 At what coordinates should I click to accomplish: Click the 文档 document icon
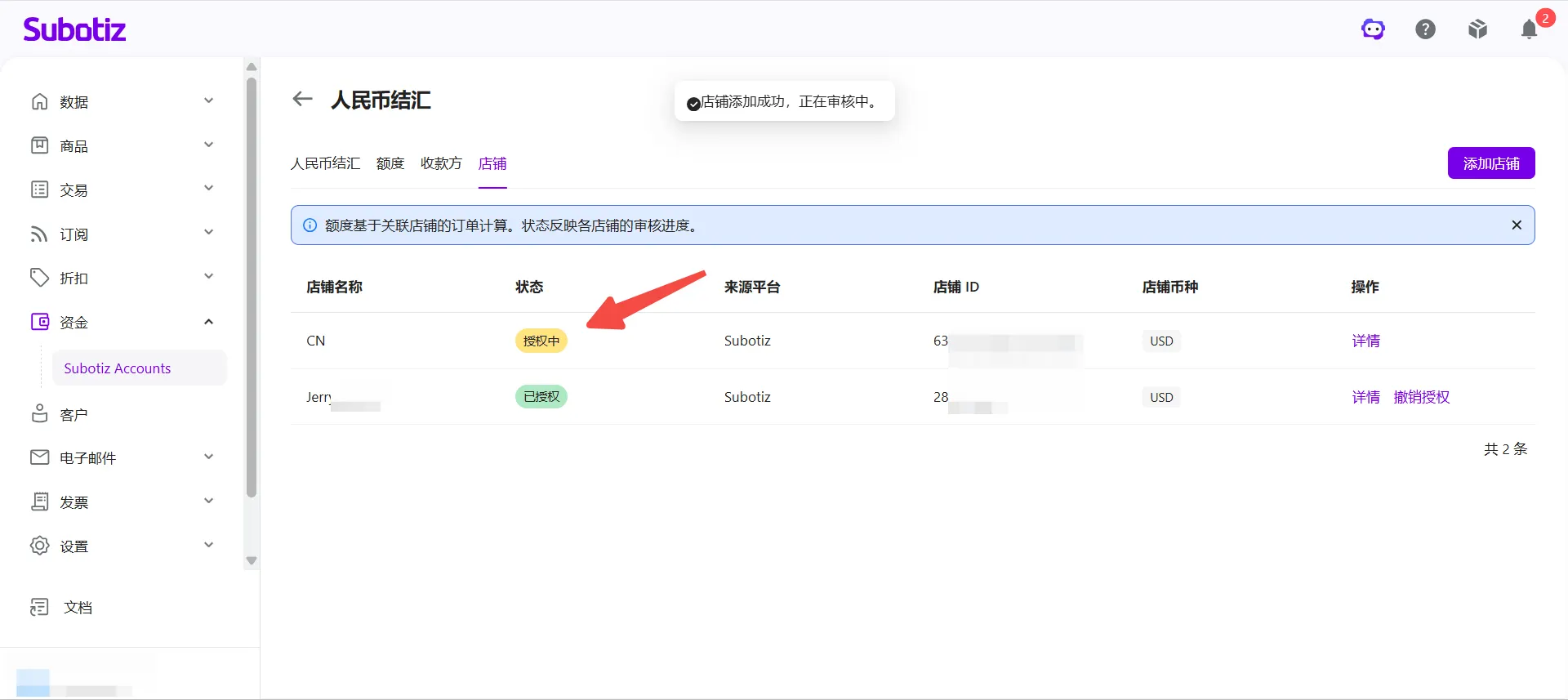[x=39, y=607]
